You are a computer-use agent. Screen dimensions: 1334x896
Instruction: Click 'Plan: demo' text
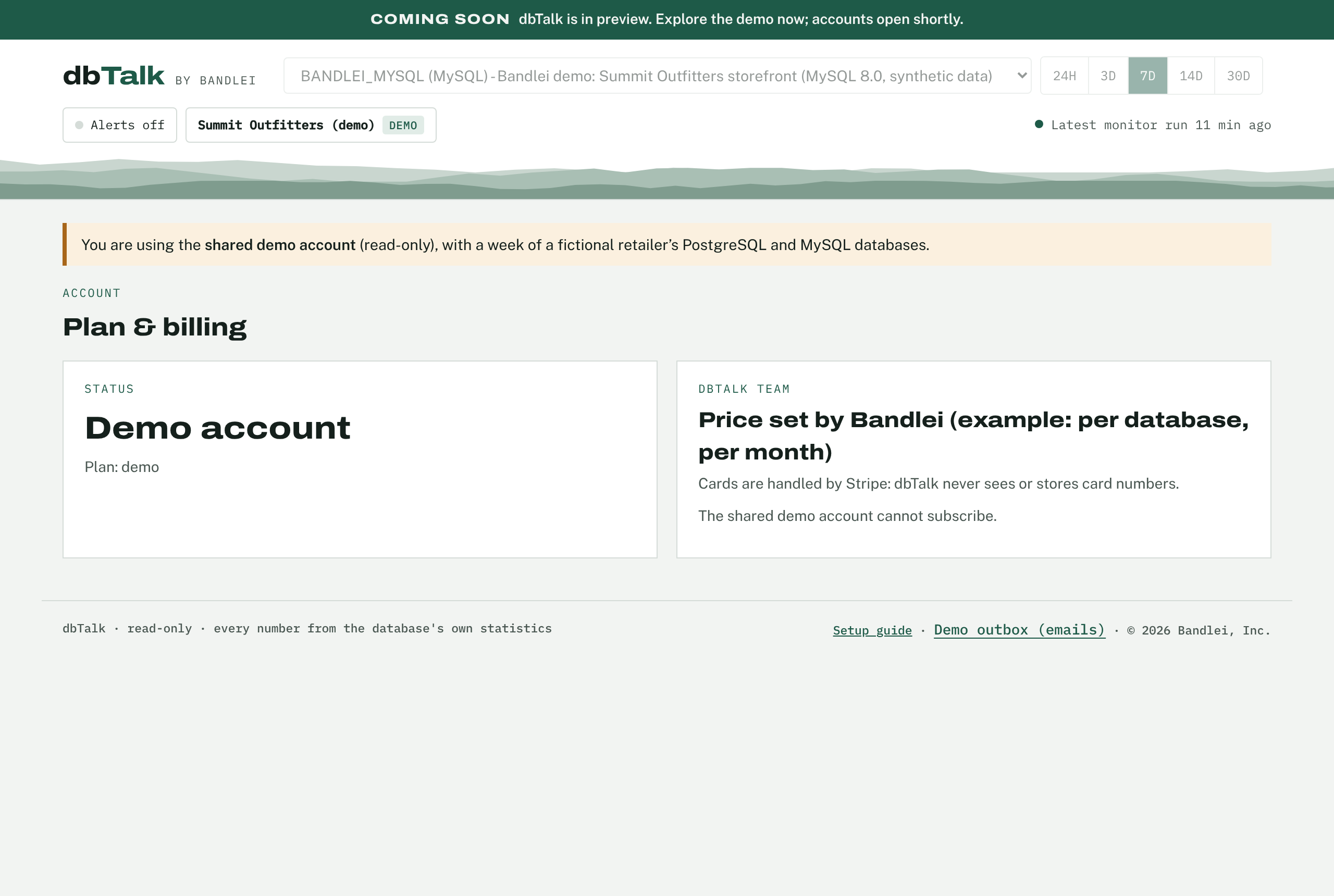(x=122, y=467)
